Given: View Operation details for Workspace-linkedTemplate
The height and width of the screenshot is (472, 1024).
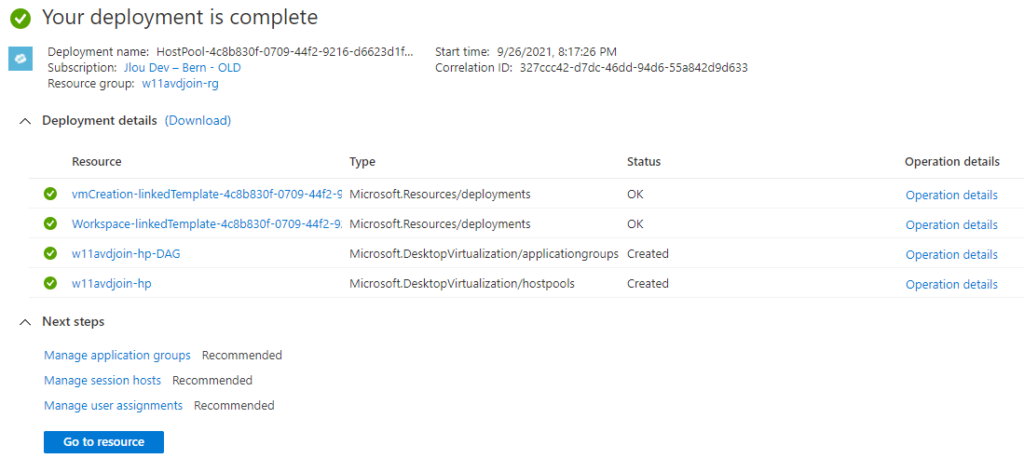Looking at the screenshot, I should pyautogui.click(x=952, y=225).
